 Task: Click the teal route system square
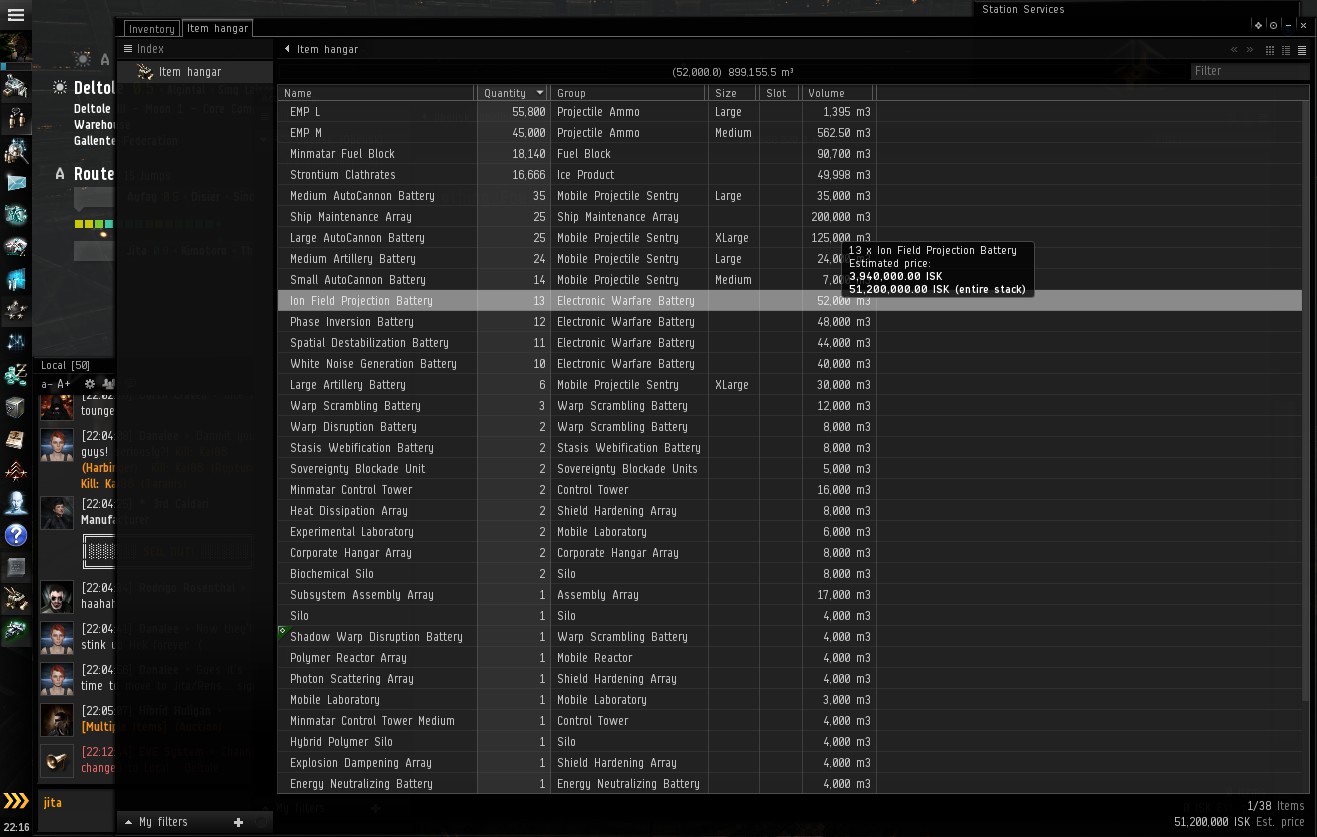click(110, 224)
